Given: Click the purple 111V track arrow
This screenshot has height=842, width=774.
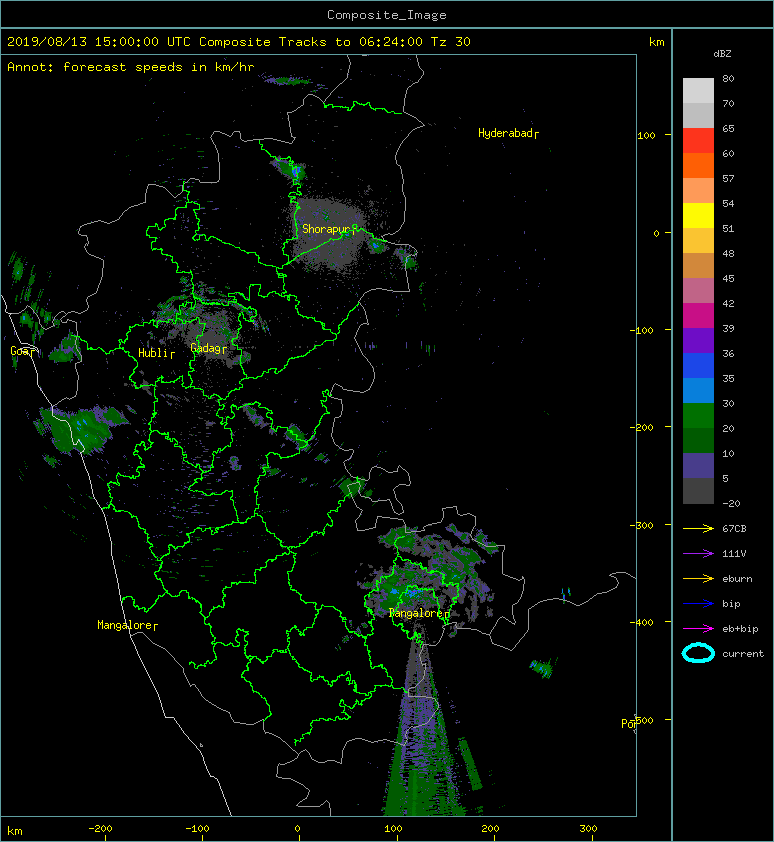Looking at the screenshot, I should point(698,554).
